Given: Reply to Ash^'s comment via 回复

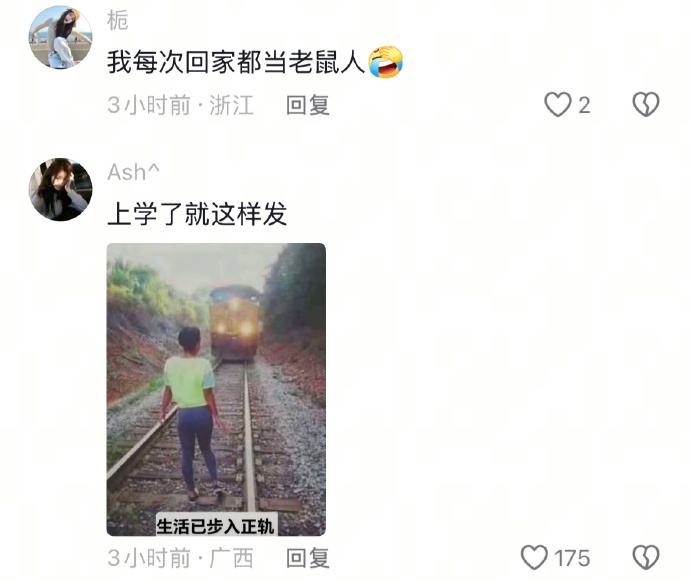Looking at the screenshot, I should click(308, 558).
